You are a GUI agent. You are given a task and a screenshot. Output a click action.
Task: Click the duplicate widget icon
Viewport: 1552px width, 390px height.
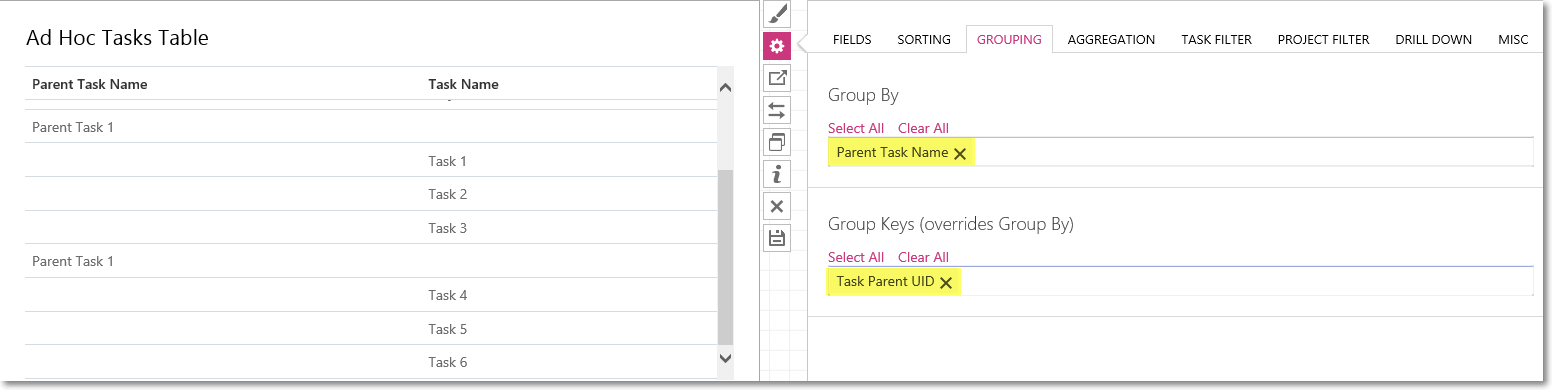777,142
